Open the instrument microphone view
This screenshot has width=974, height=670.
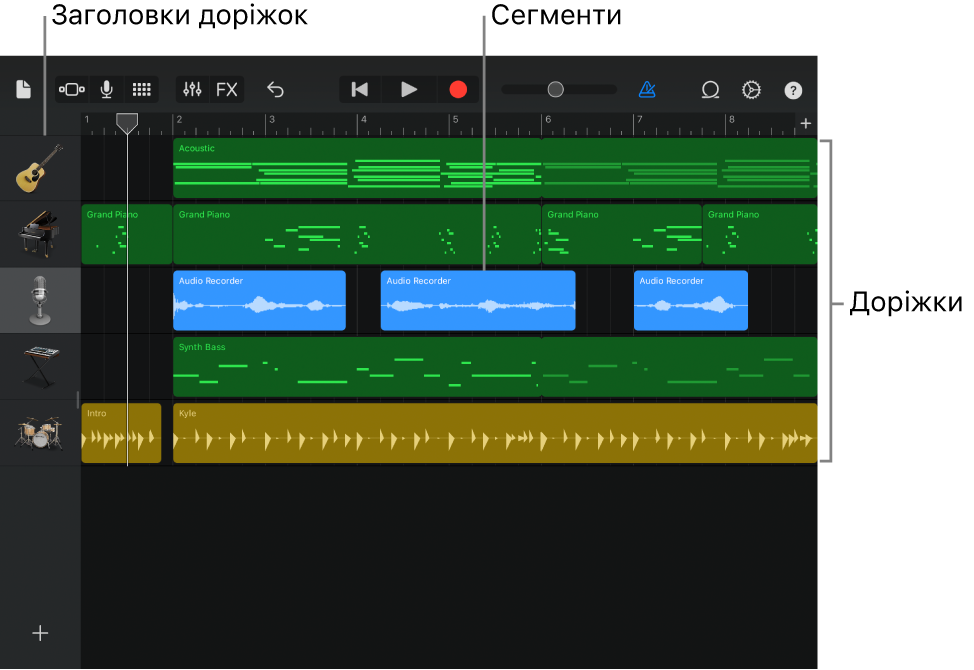107,89
